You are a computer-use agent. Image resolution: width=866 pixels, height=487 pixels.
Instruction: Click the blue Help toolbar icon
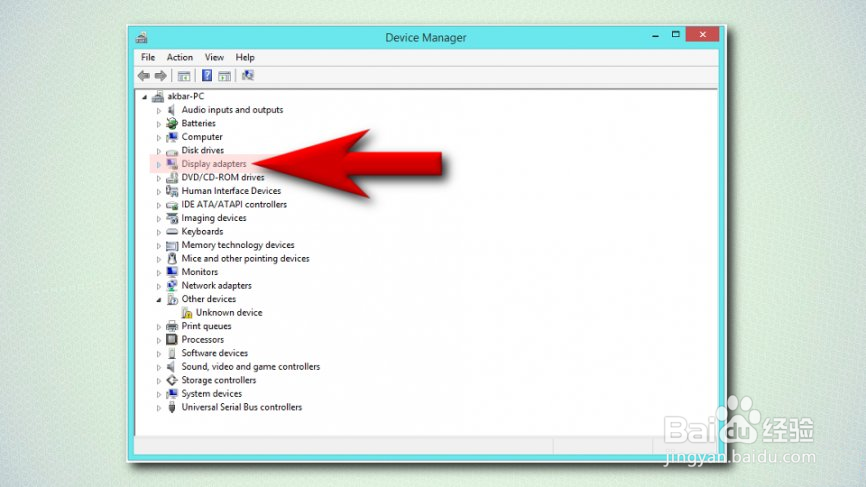tap(207, 76)
